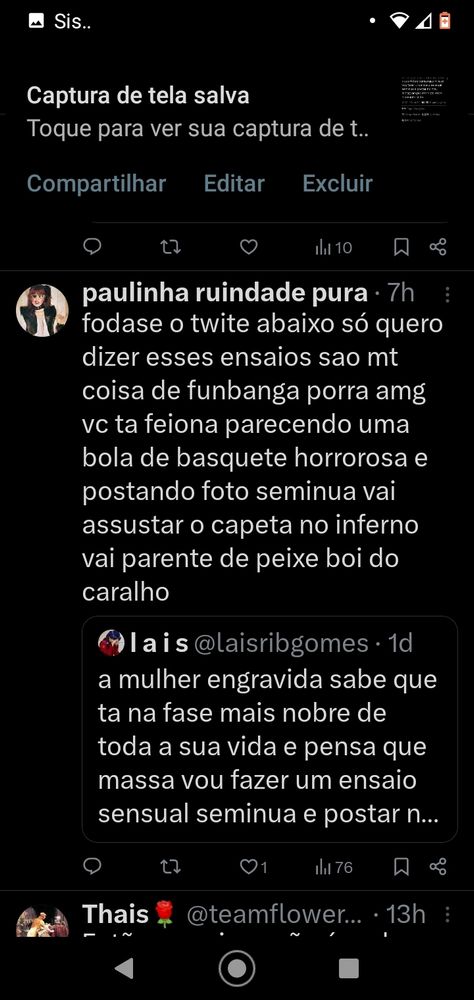Screen dimensions: 474x1000
Task: Open quoted tweet from @laisribgomes
Action: click(x=269, y=728)
